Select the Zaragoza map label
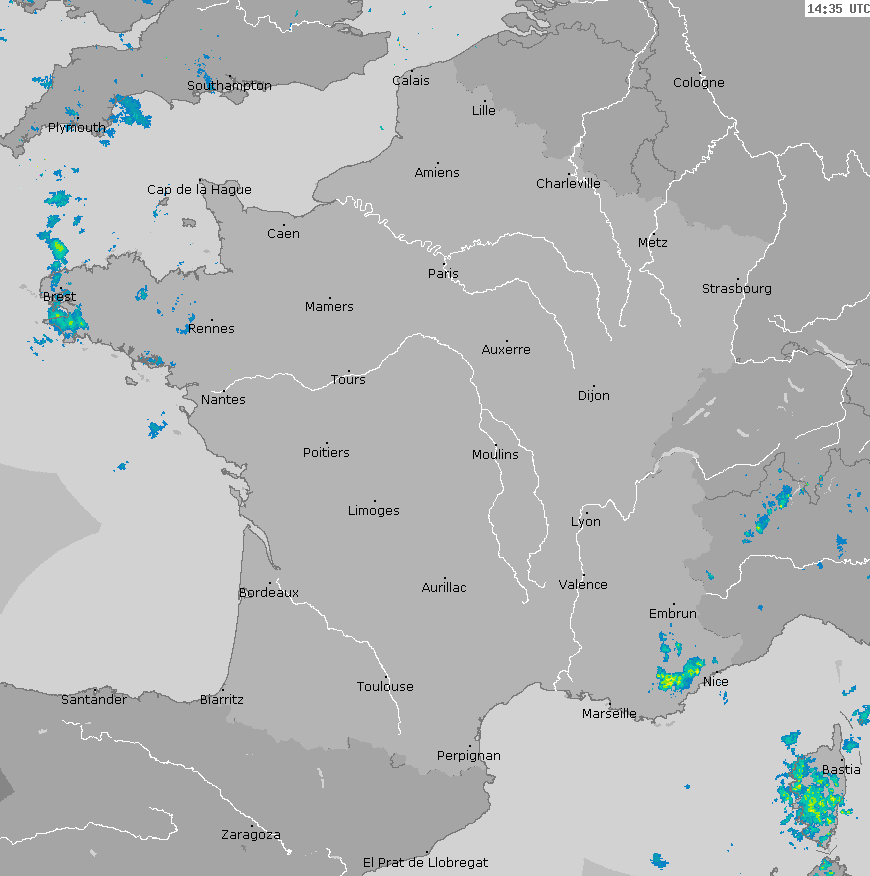This screenshot has height=876, width=870. 250,835
